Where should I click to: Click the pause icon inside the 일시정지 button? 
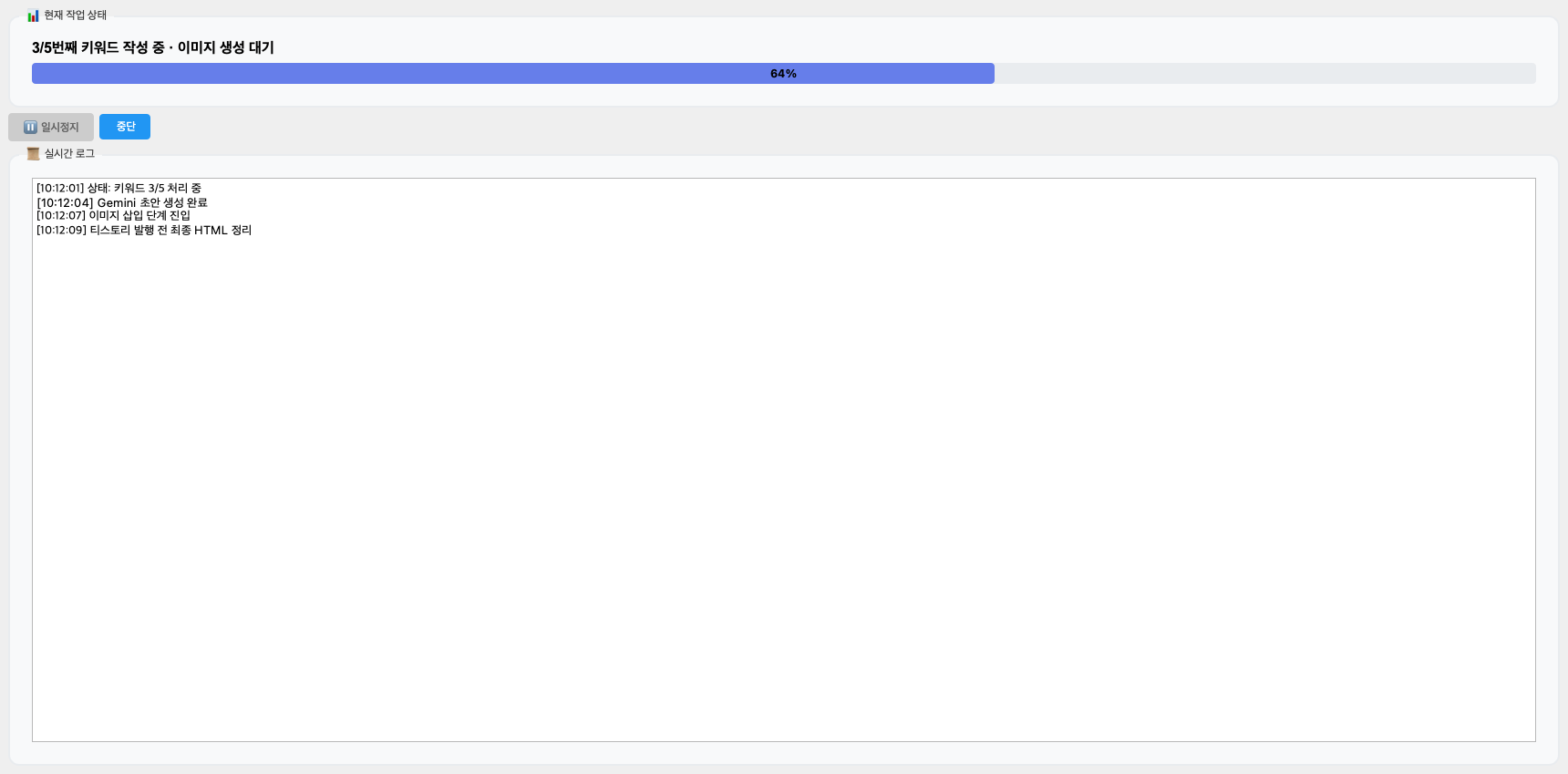(x=30, y=128)
